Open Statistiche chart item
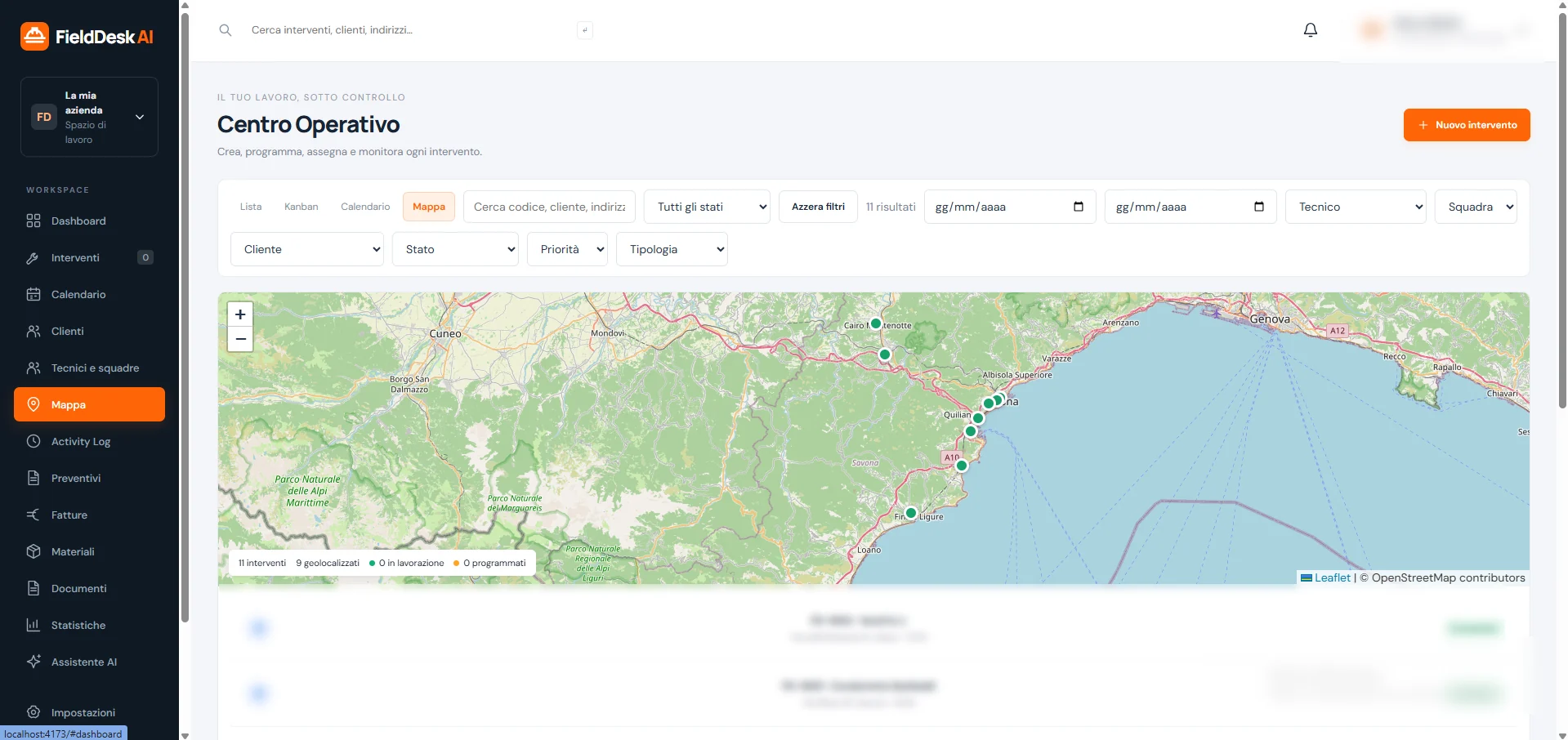The height and width of the screenshot is (740, 1568). 89,625
